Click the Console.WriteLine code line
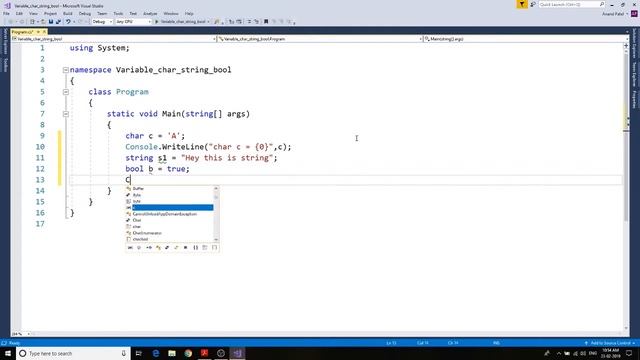Viewport: 640px width, 360px height. (208, 147)
